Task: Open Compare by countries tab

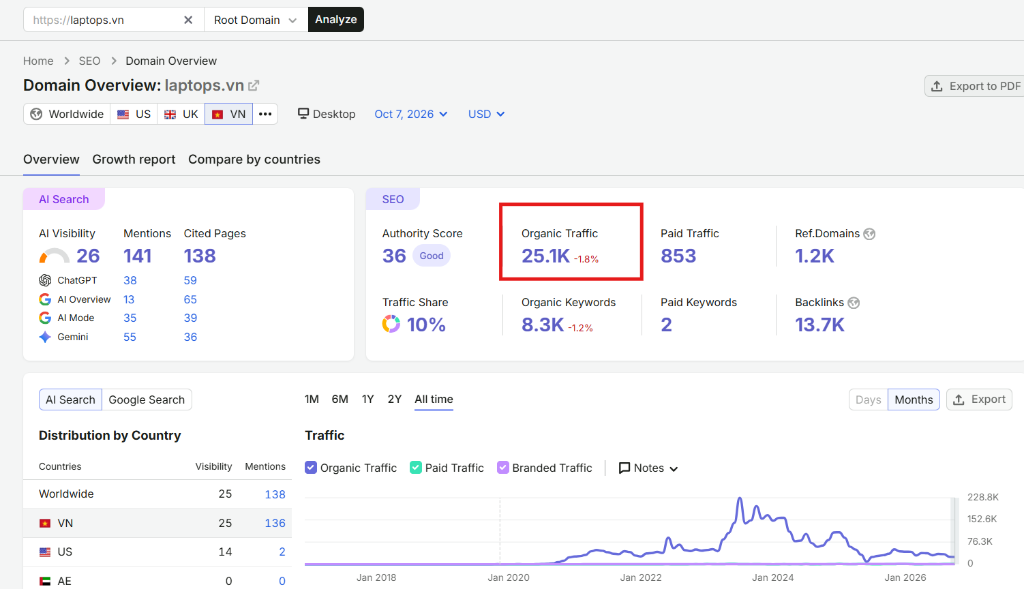Action: 254,159
